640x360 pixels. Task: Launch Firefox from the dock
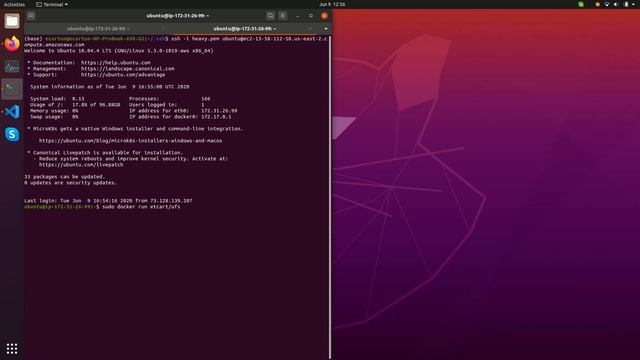(x=12, y=43)
